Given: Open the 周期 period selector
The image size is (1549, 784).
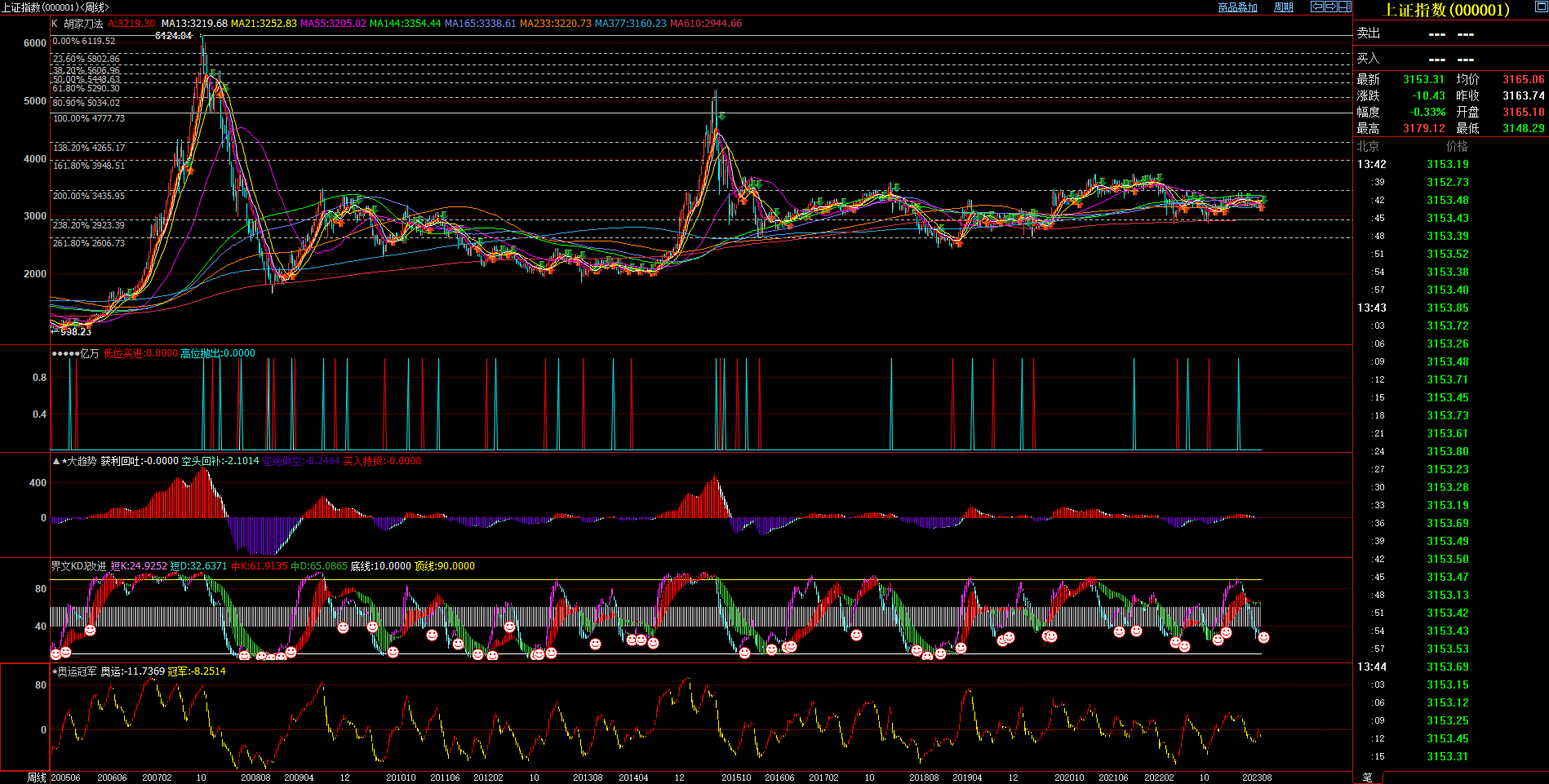Looking at the screenshot, I should click(1284, 7).
